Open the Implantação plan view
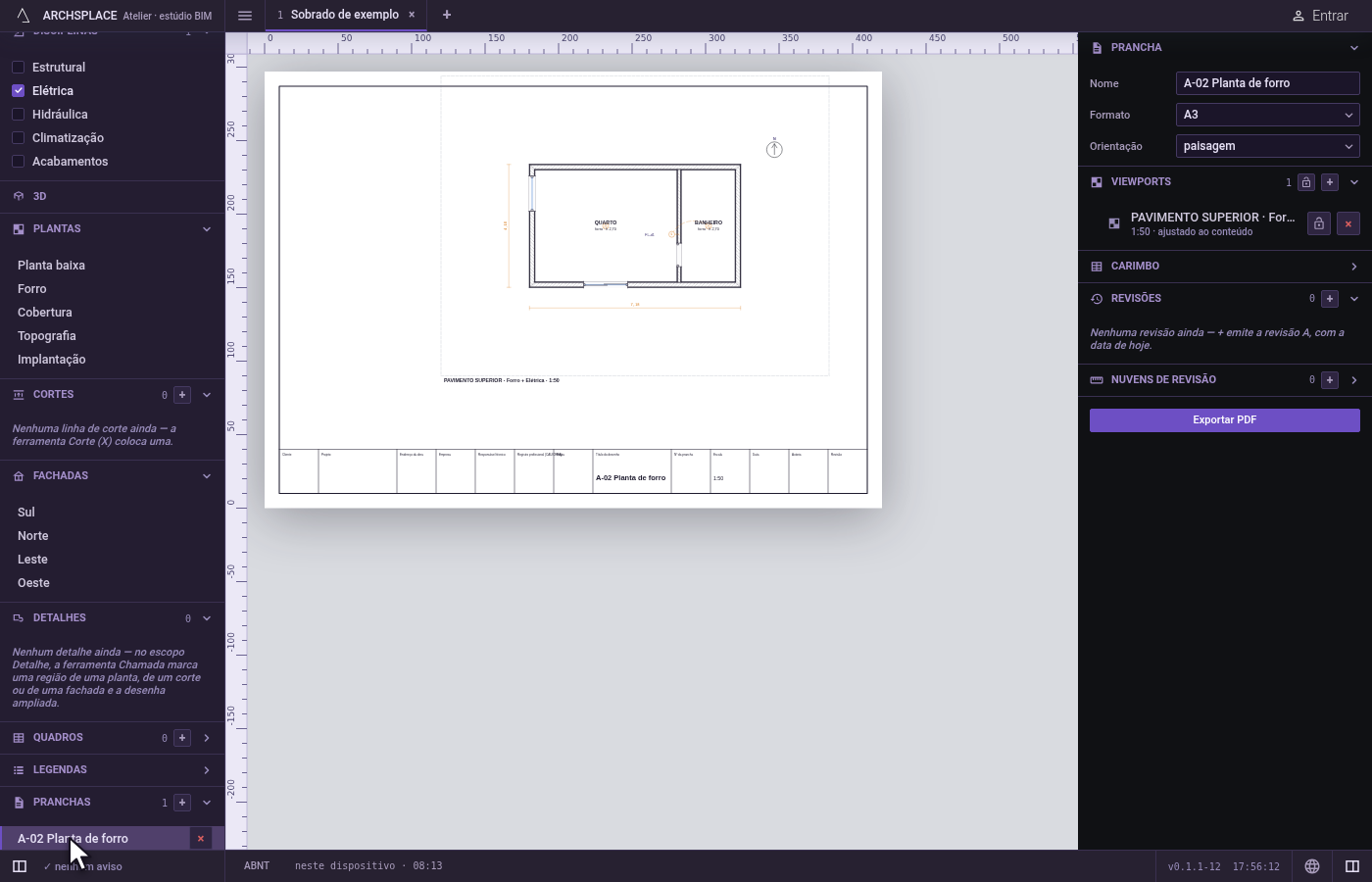 click(52, 360)
